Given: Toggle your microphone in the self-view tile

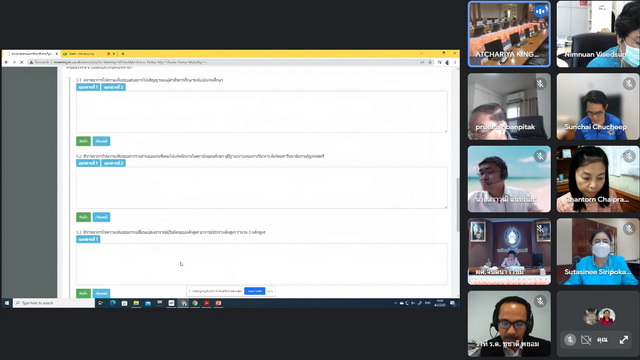Looking at the screenshot, I should pyautogui.click(x=570, y=340).
